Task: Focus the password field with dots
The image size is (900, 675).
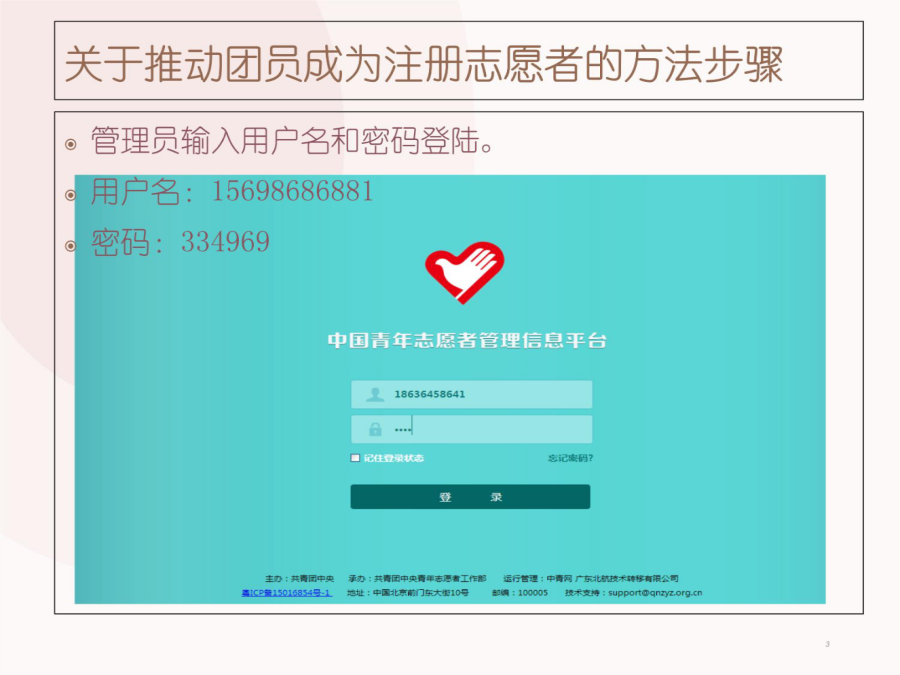Action: point(471,429)
